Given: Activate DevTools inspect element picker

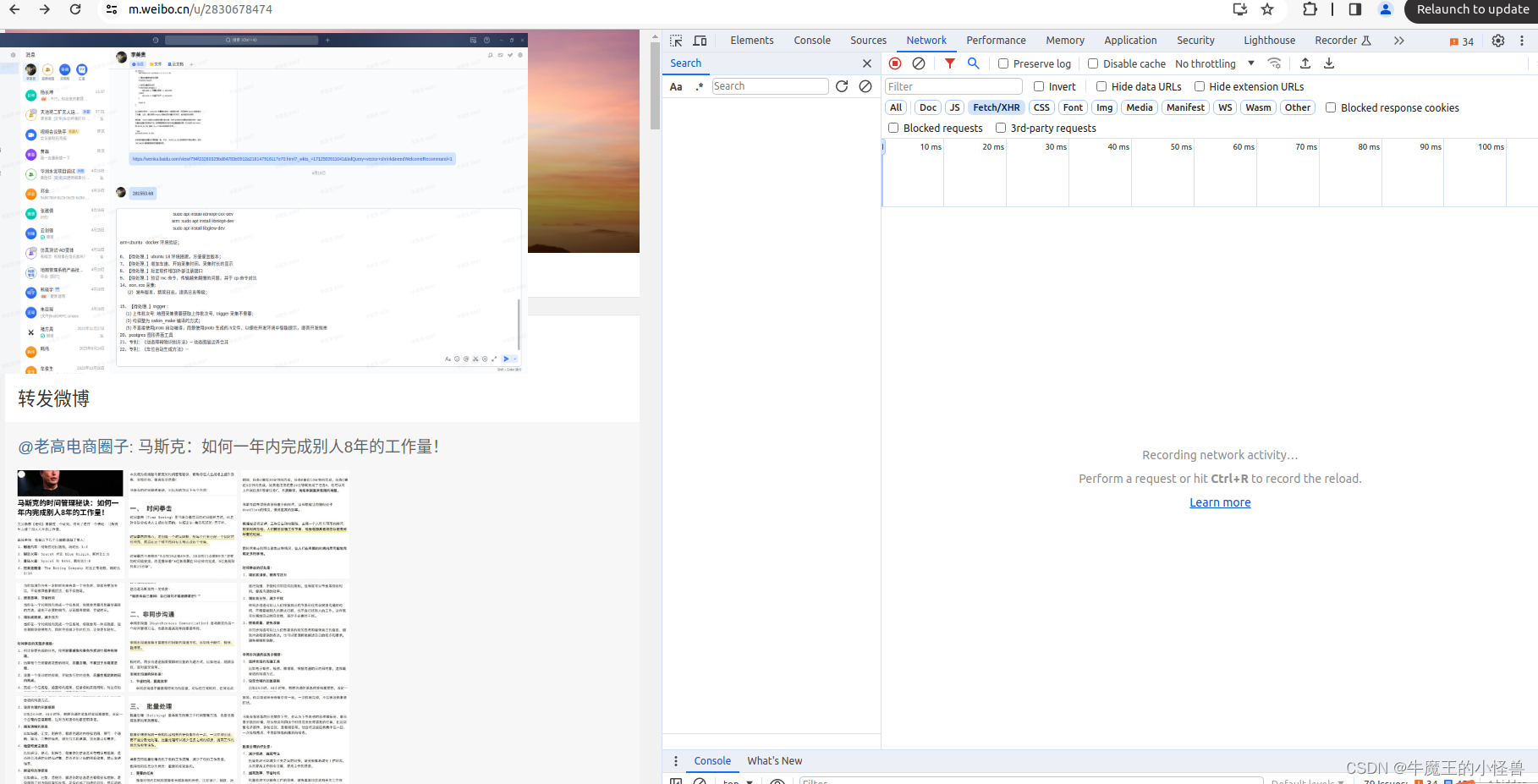Looking at the screenshot, I should click(x=676, y=41).
